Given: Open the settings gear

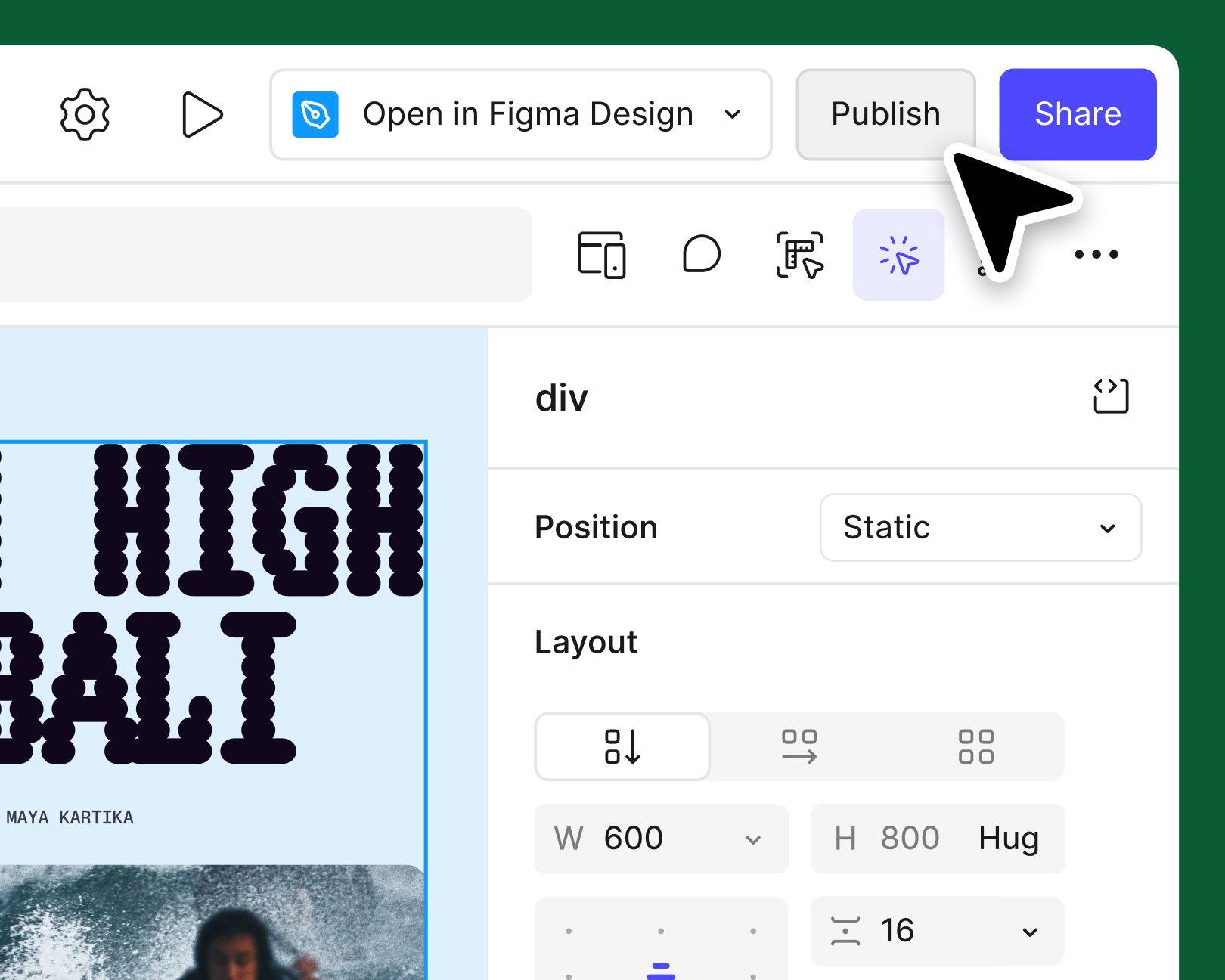Looking at the screenshot, I should pos(85,114).
